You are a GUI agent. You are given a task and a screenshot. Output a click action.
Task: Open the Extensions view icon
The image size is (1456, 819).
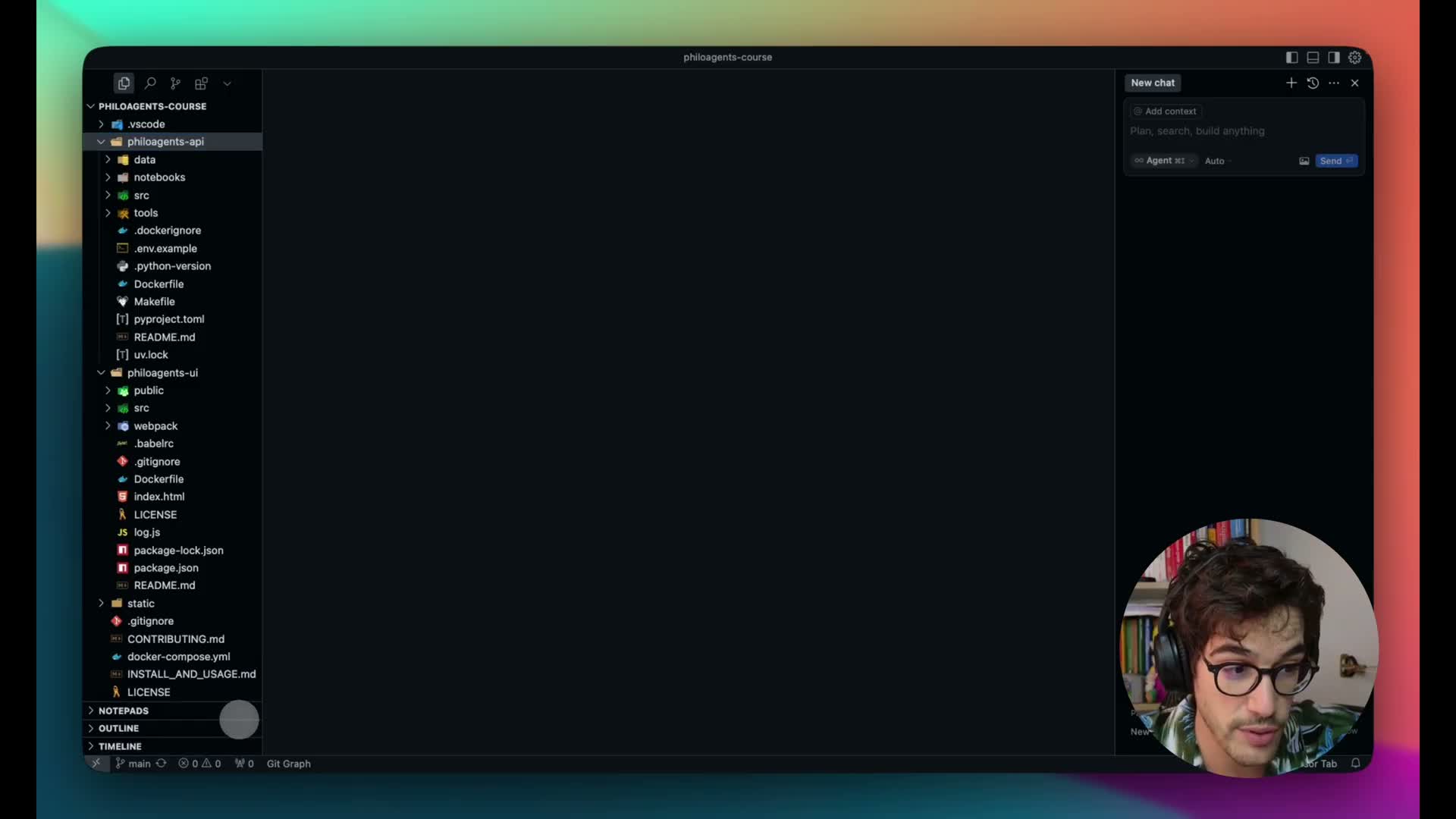coord(201,83)
